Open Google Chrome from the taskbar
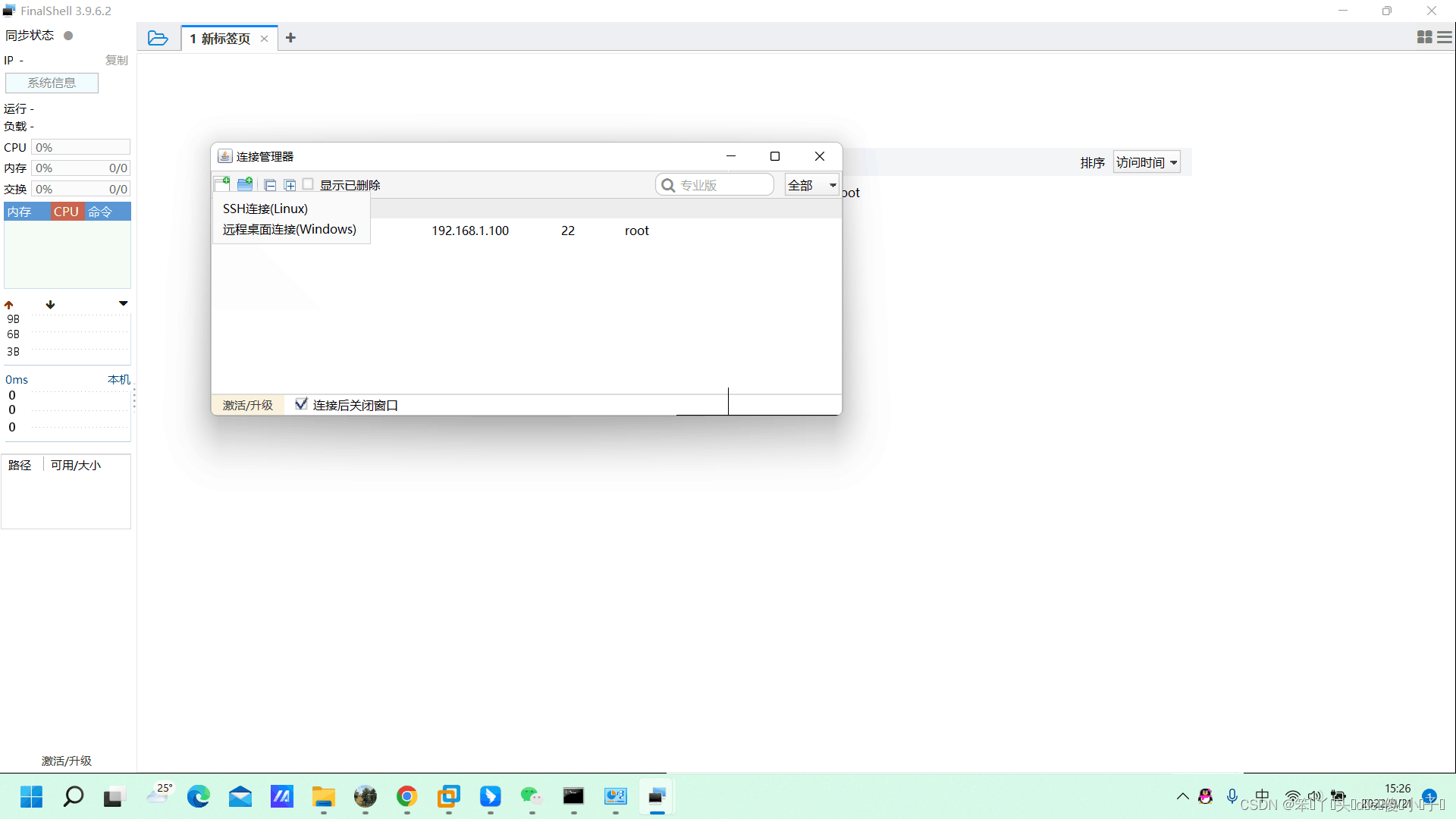 (406, 796)
